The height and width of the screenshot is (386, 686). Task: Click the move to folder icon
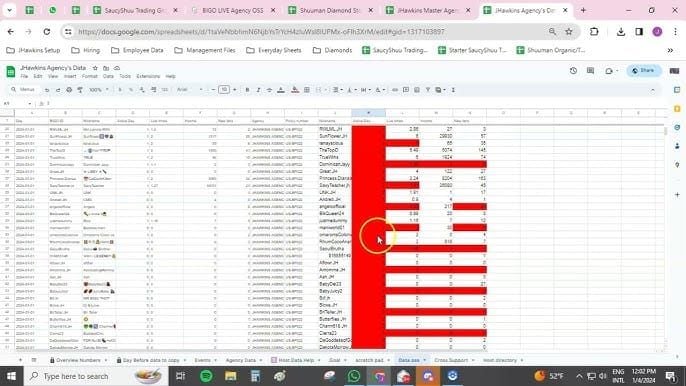point(106,68)
